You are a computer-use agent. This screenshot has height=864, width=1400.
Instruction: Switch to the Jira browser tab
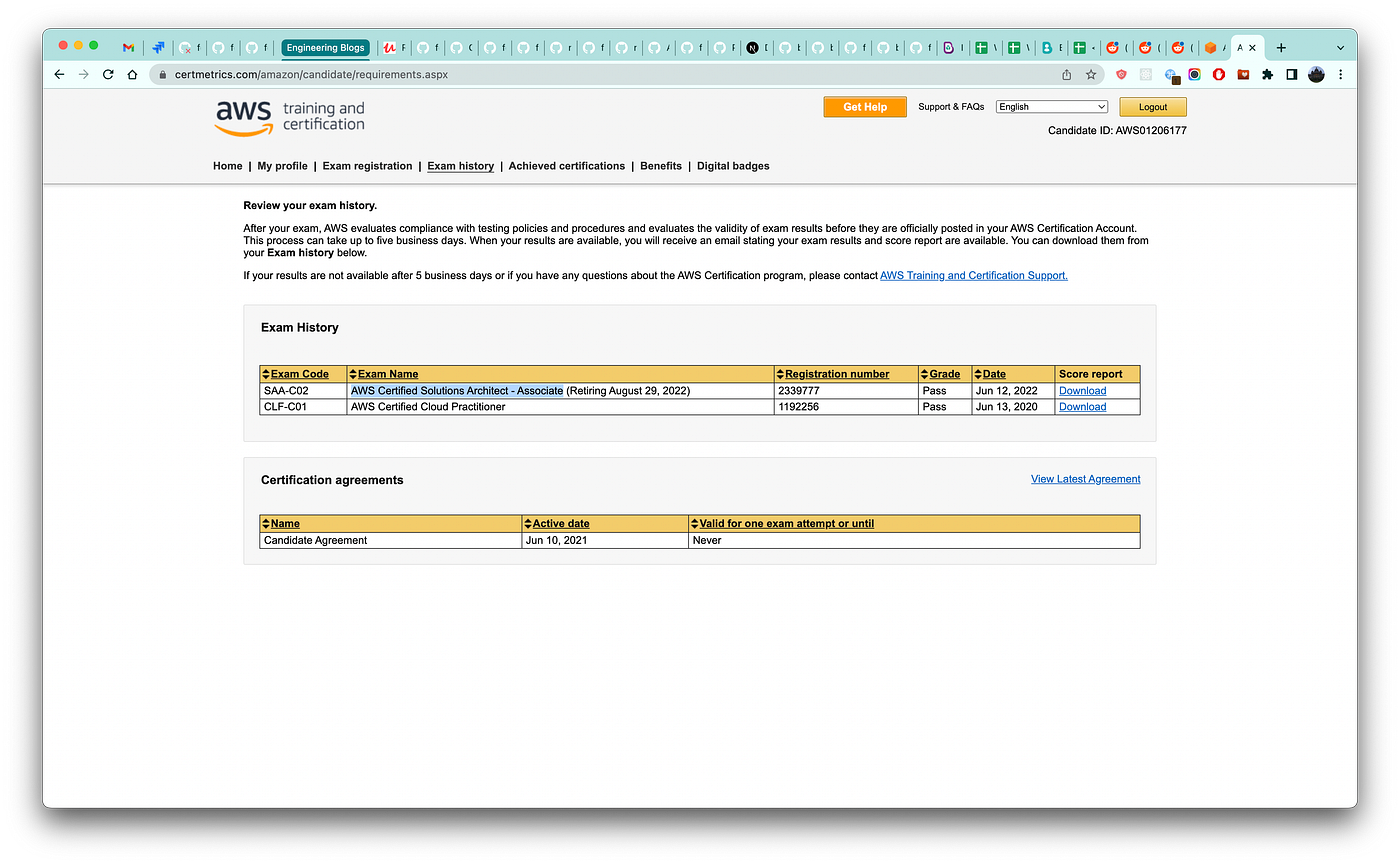pos(158,47)
